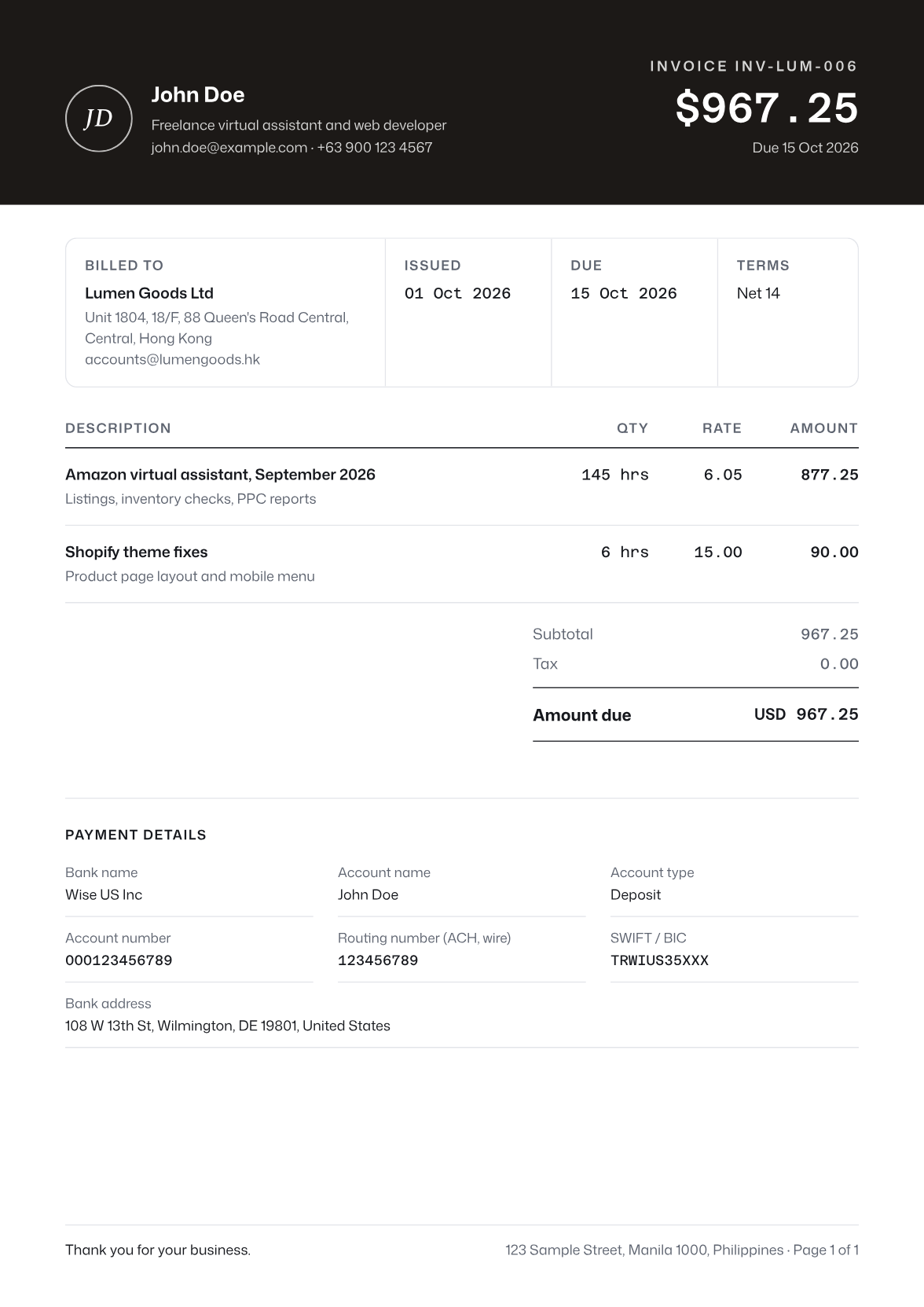924x1307 pixels.
Task: Click the large $967.25 header total
Action: [x=767, y=108]
